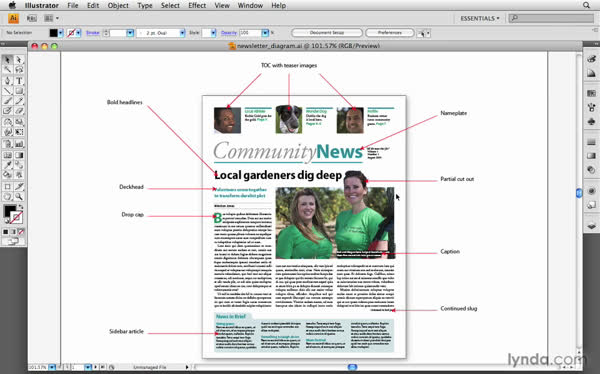Click the Document Setup button
This screenshot has height=374, width=600.
click(x=327, y=33)
